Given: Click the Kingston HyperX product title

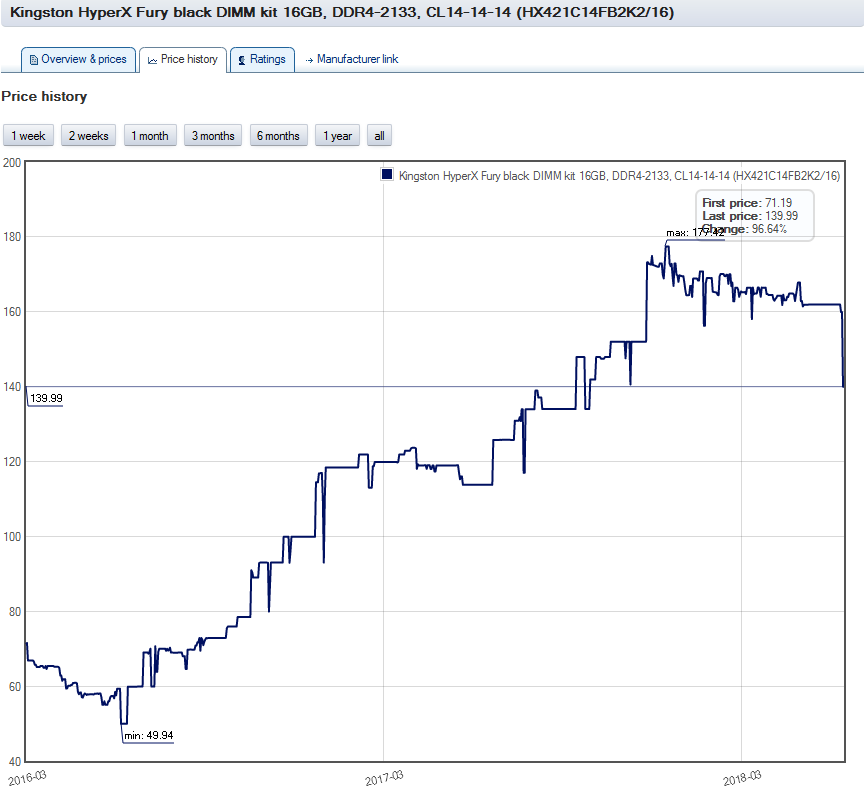Looking at the screenshot, I should (342, 13).
